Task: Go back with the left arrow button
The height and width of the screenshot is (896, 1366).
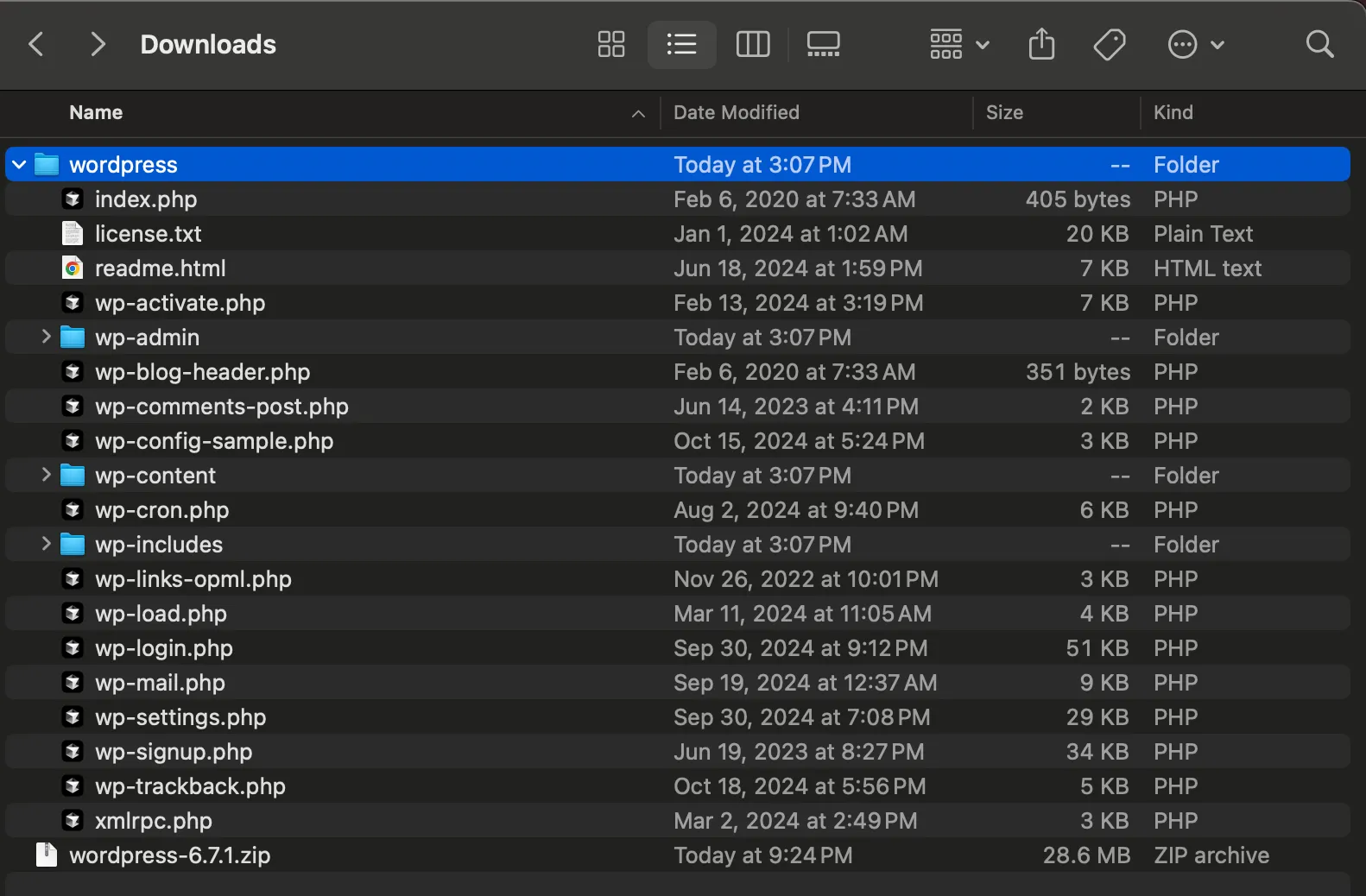Action: [36, 44]
